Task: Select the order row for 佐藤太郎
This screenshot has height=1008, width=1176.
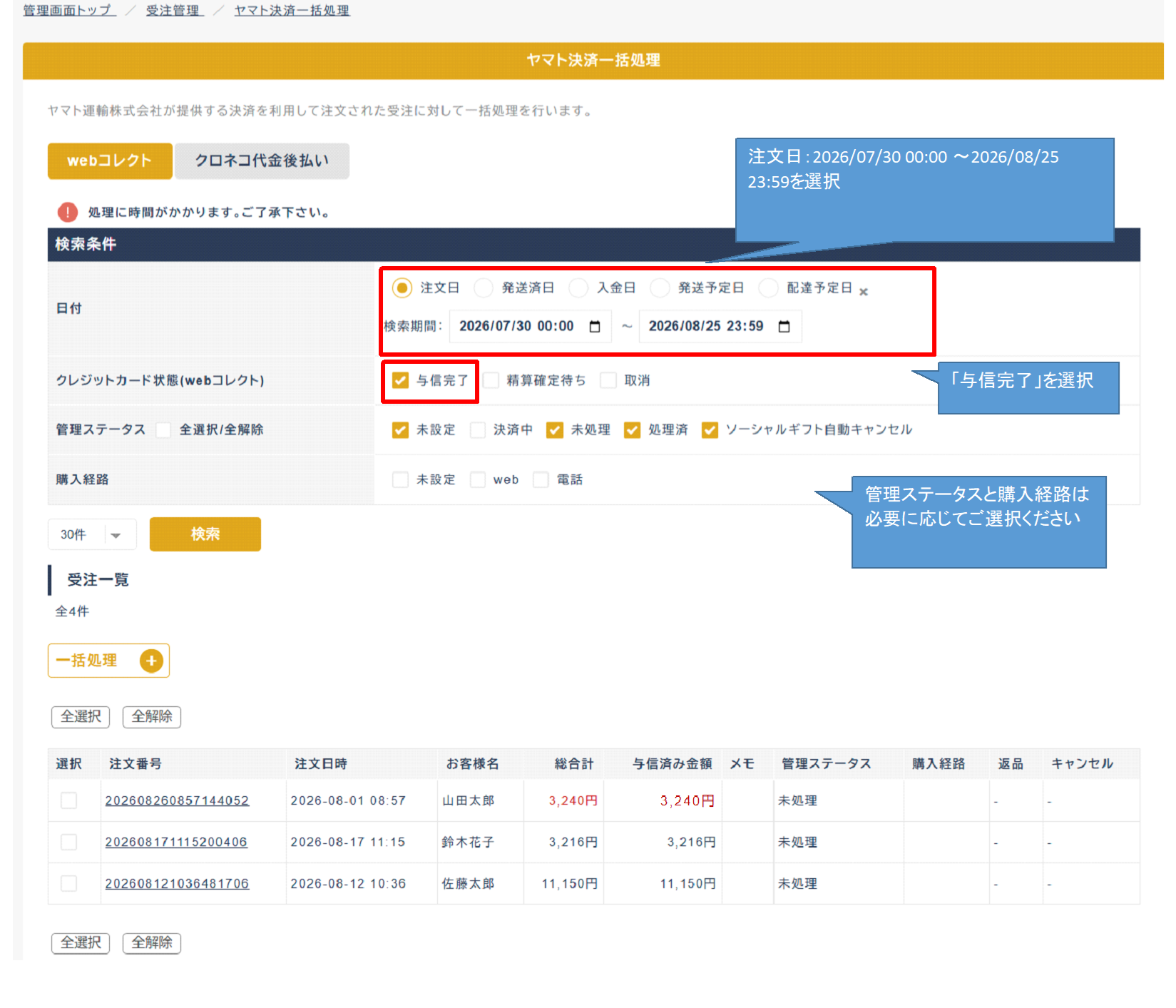Action: coord(68,883)
